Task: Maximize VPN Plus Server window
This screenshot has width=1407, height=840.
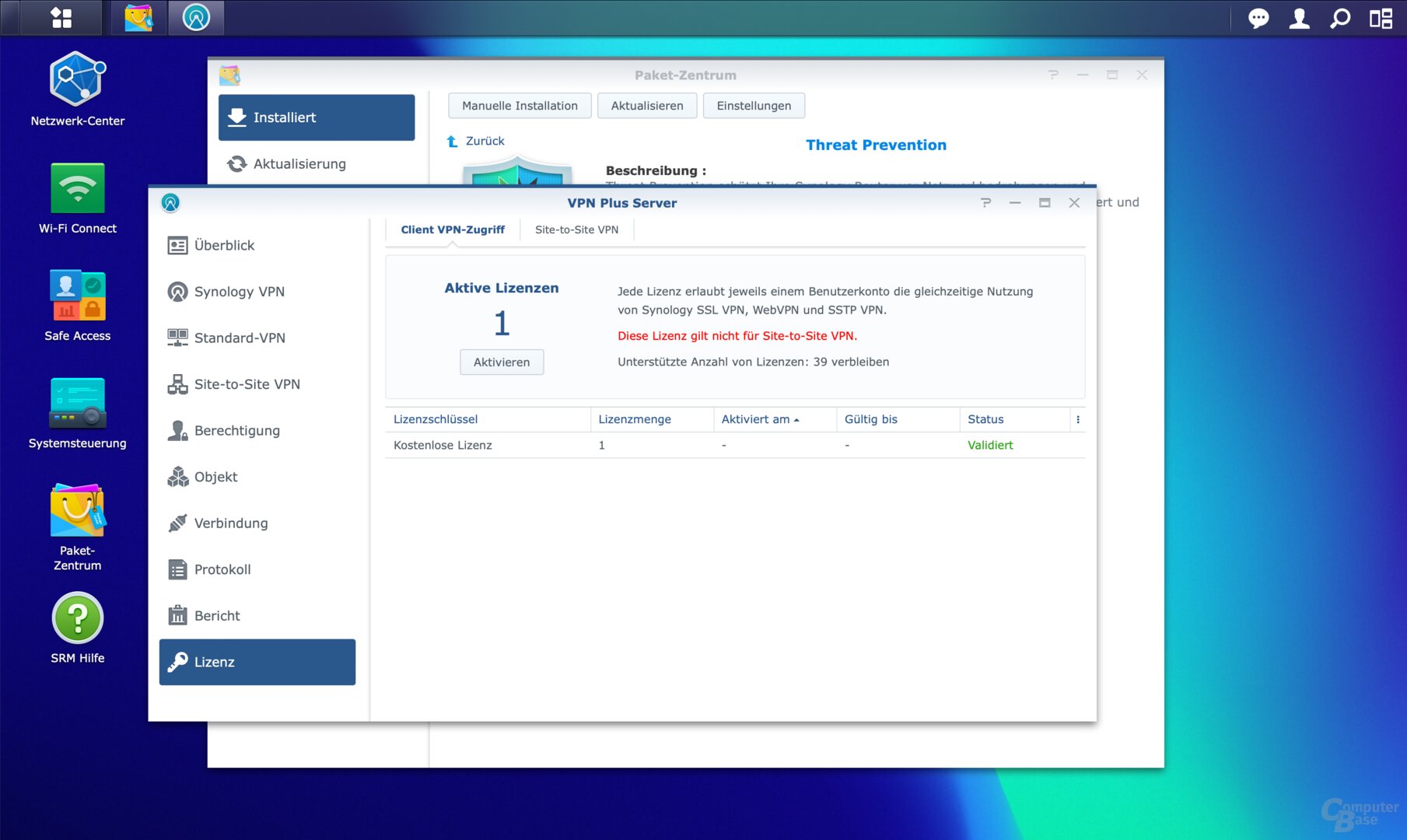Action: tap(1045, 202)
